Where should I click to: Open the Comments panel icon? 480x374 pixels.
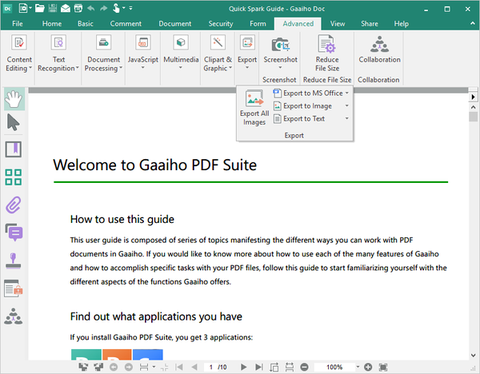[14, 232]
